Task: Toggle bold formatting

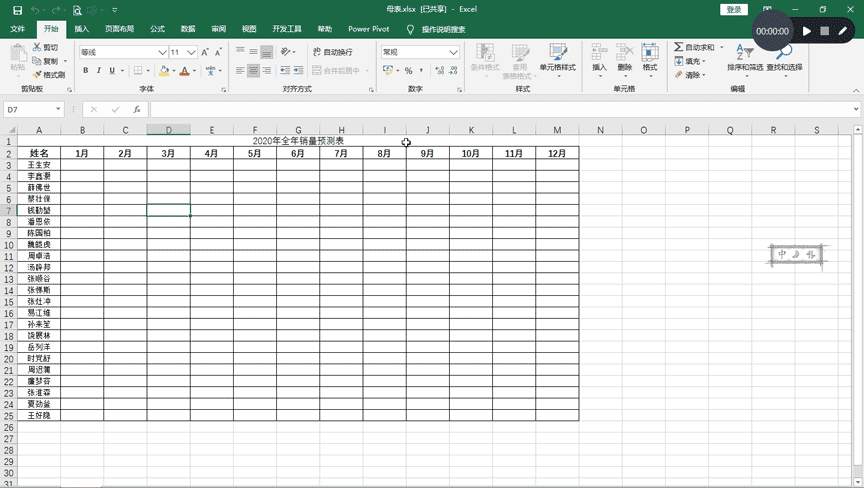Action: [85, 71]
